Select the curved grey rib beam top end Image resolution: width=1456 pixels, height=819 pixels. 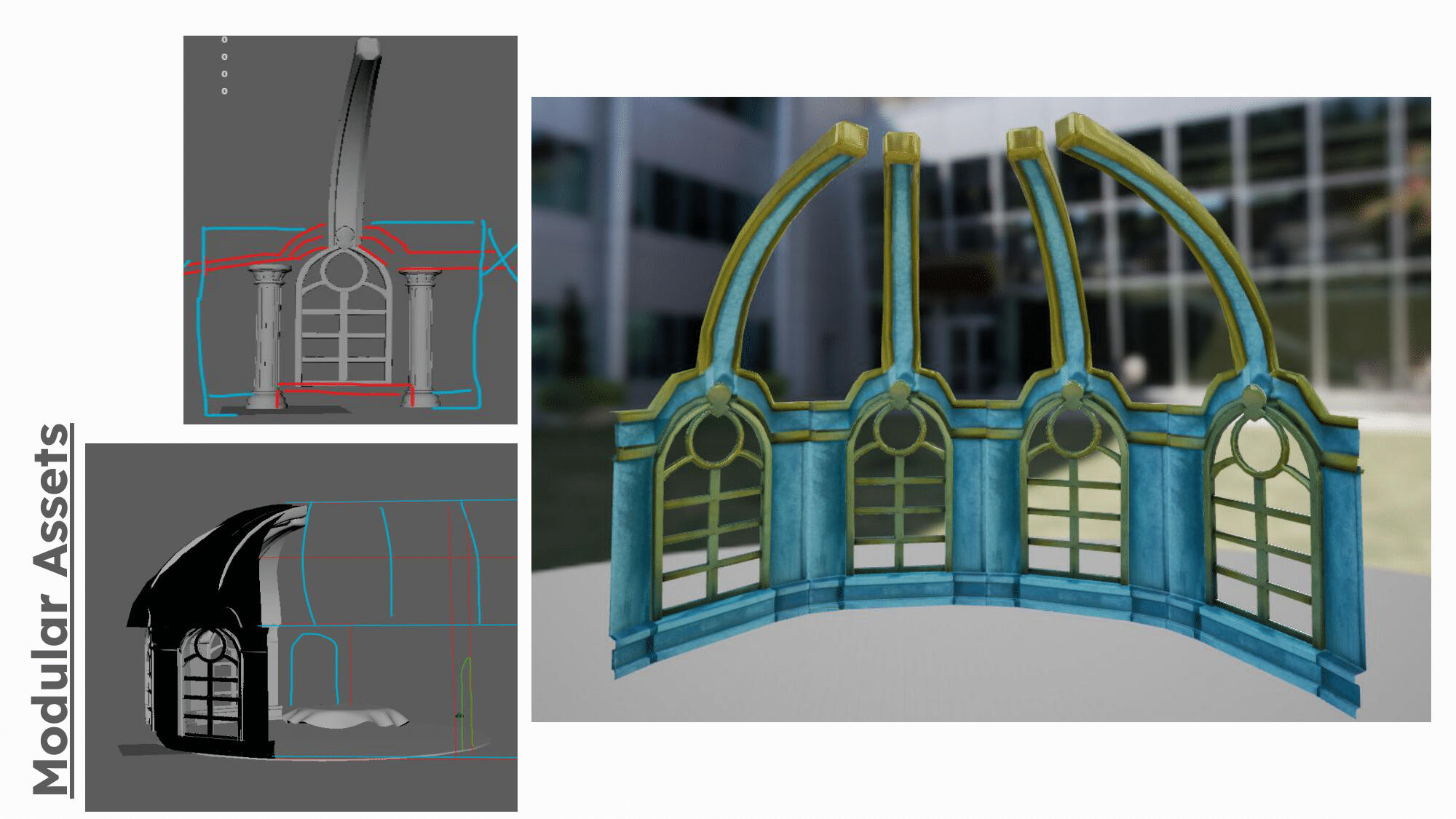368,50
